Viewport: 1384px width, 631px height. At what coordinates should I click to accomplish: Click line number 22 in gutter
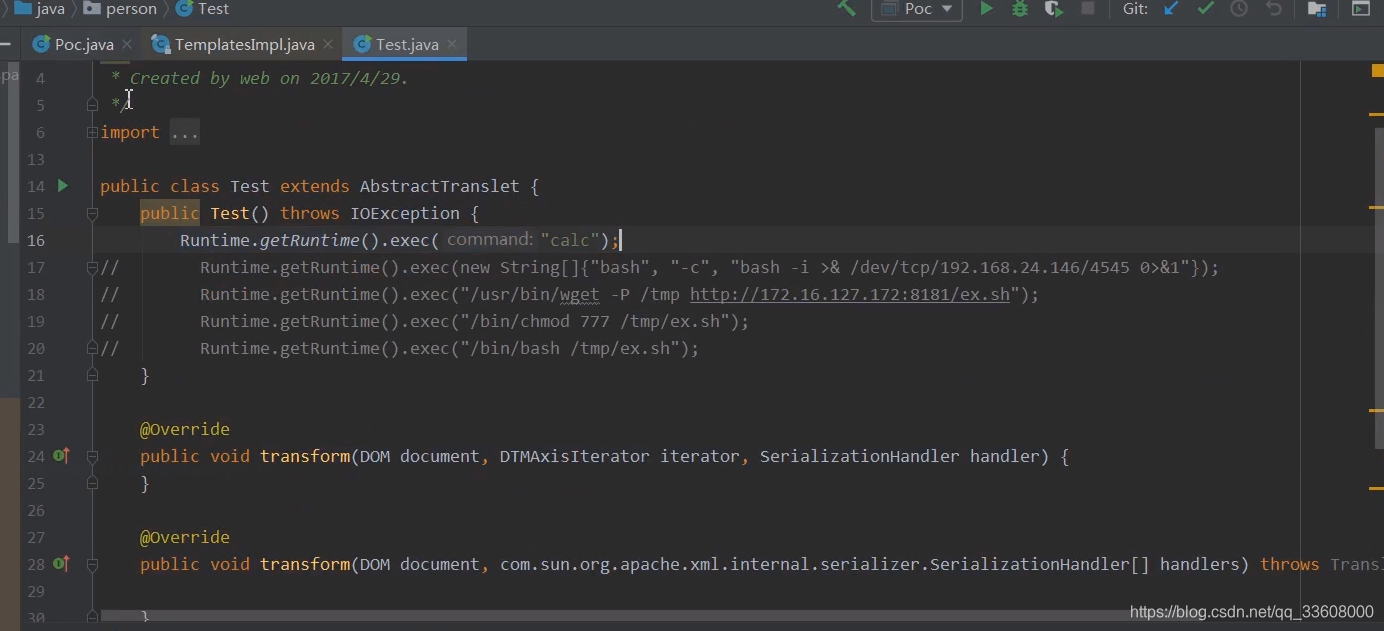click(x=36, y=402)
